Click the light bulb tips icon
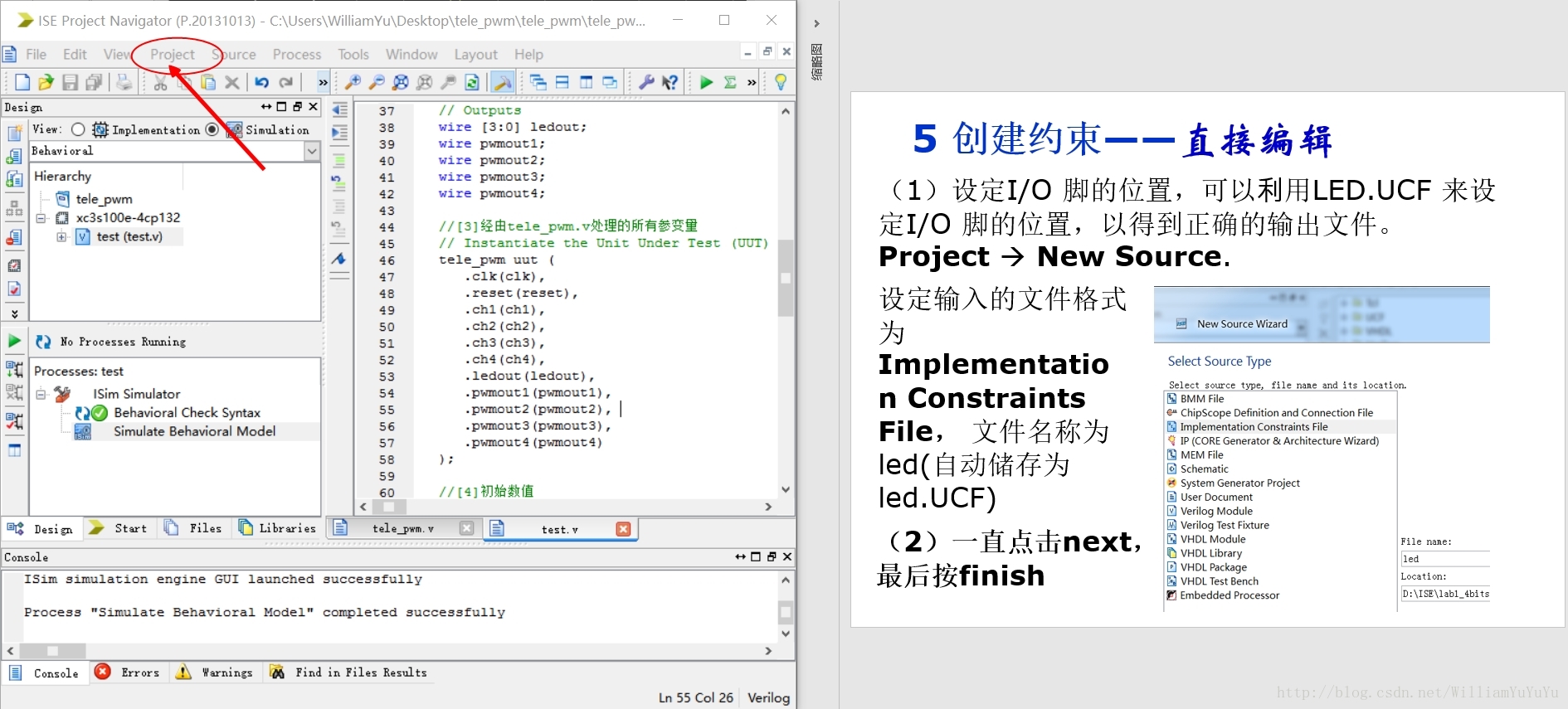The width and height of the screenshot is (1568, 709). (781, 82)
